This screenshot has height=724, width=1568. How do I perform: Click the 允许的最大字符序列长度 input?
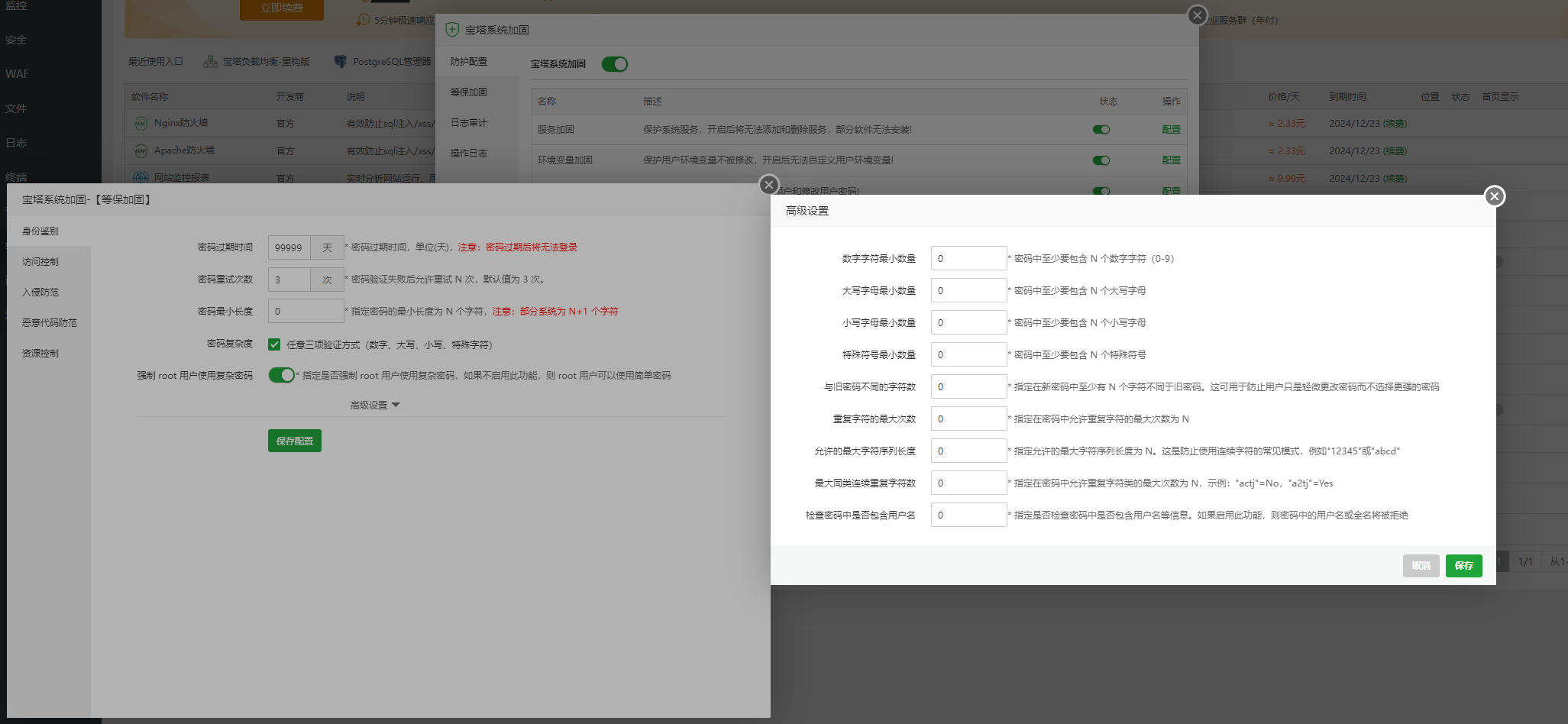(x=968, y=451)
